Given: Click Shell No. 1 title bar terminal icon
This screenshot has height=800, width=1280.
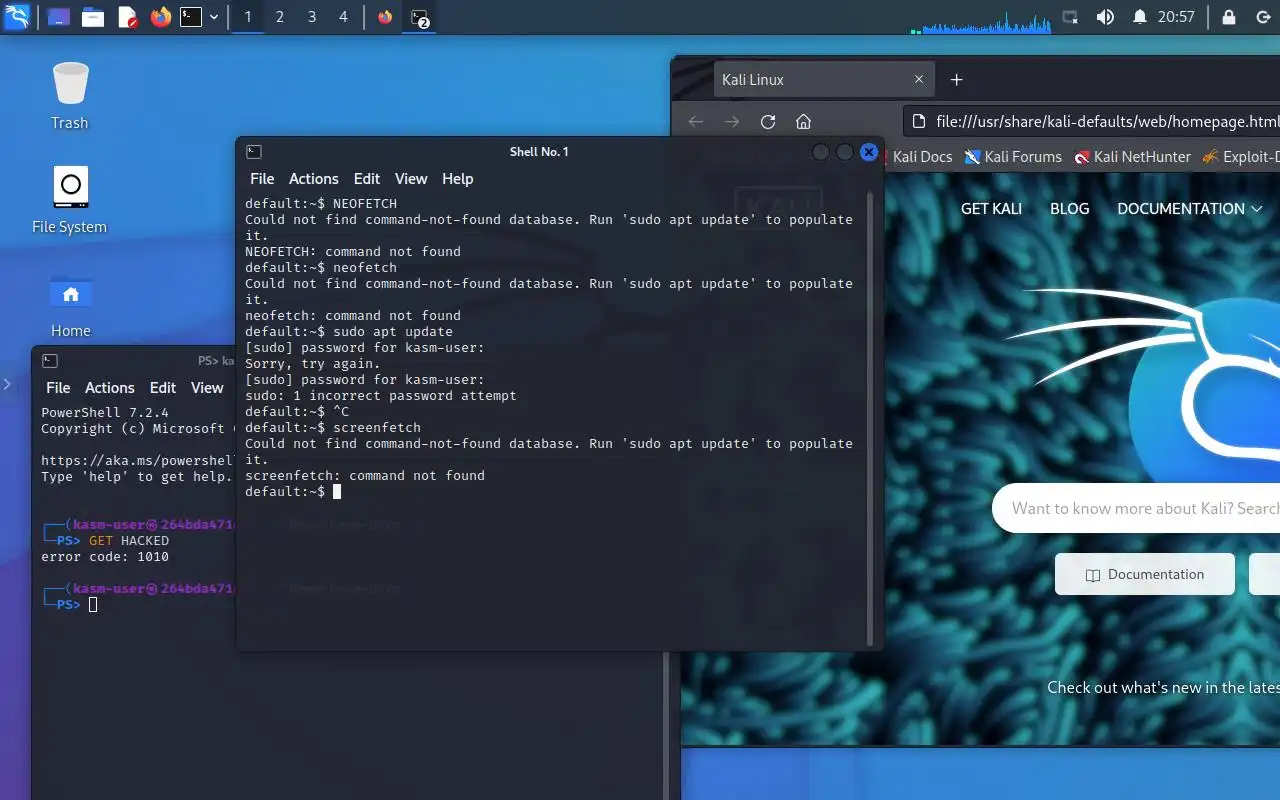Looking at the screenshot, I should tap(254, 152).
